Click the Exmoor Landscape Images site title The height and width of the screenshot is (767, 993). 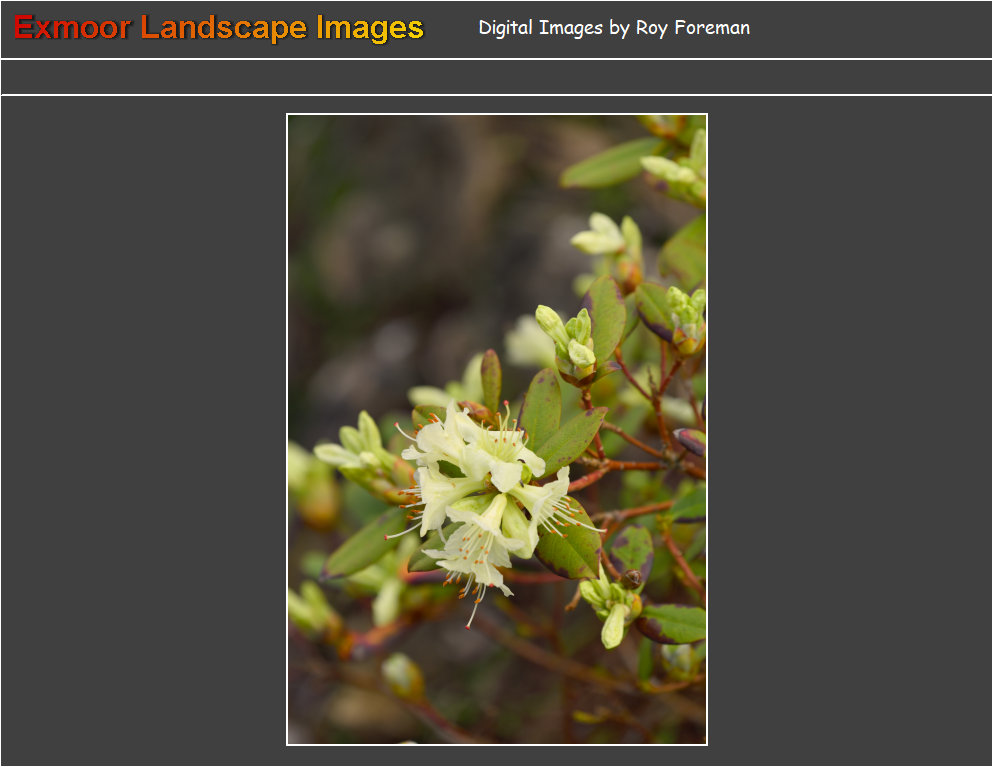(x=219, y=28)
